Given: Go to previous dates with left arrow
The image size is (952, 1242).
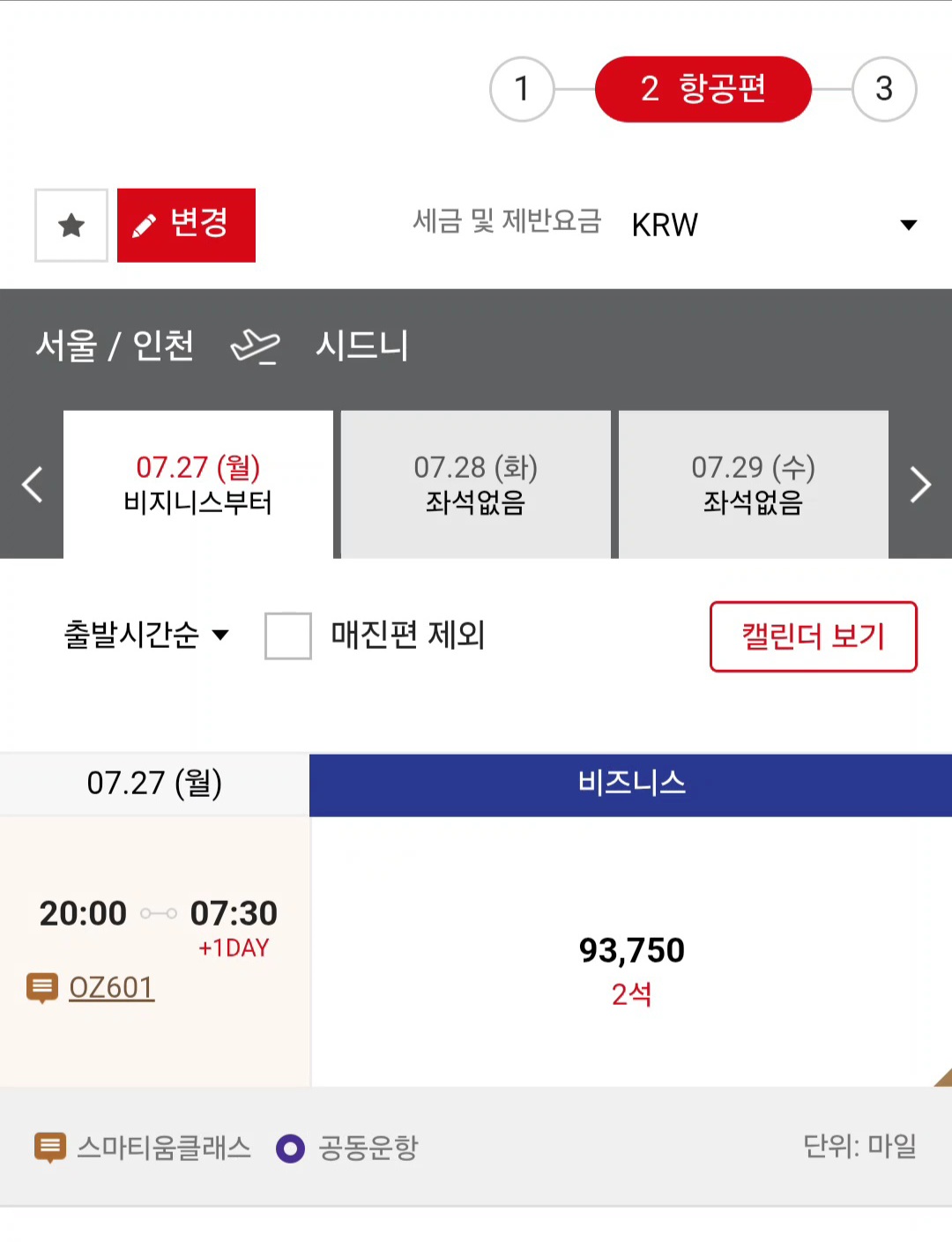Looking at the screenshot, I should tap(33, 484).
